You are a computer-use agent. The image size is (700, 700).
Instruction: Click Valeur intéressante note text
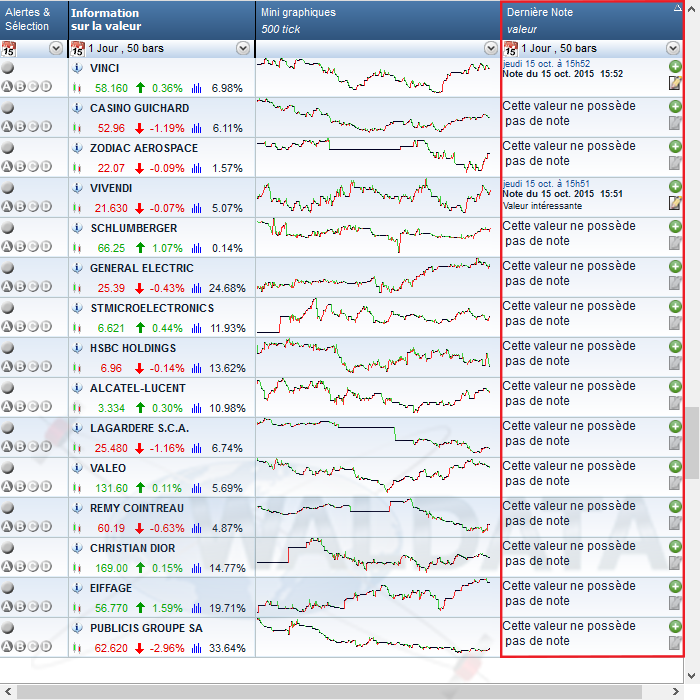click(x=542, y=206)
